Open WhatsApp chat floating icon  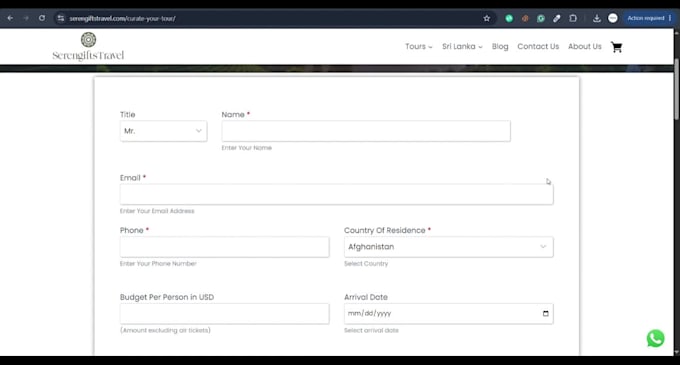(x=655, y=339)
